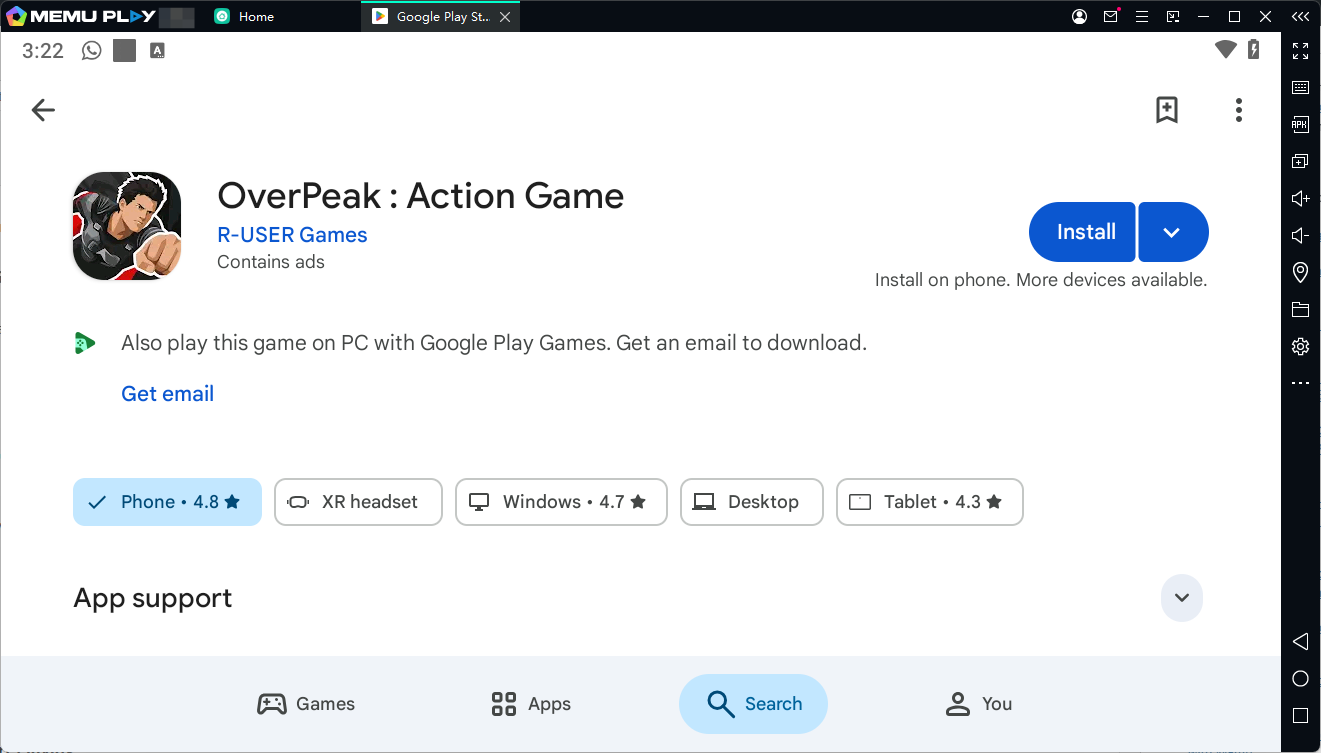The height and width of the screenshot is (753, 1321).
Task: Tap the Android back triangle in sidebar
Action: coord(1300,641)
